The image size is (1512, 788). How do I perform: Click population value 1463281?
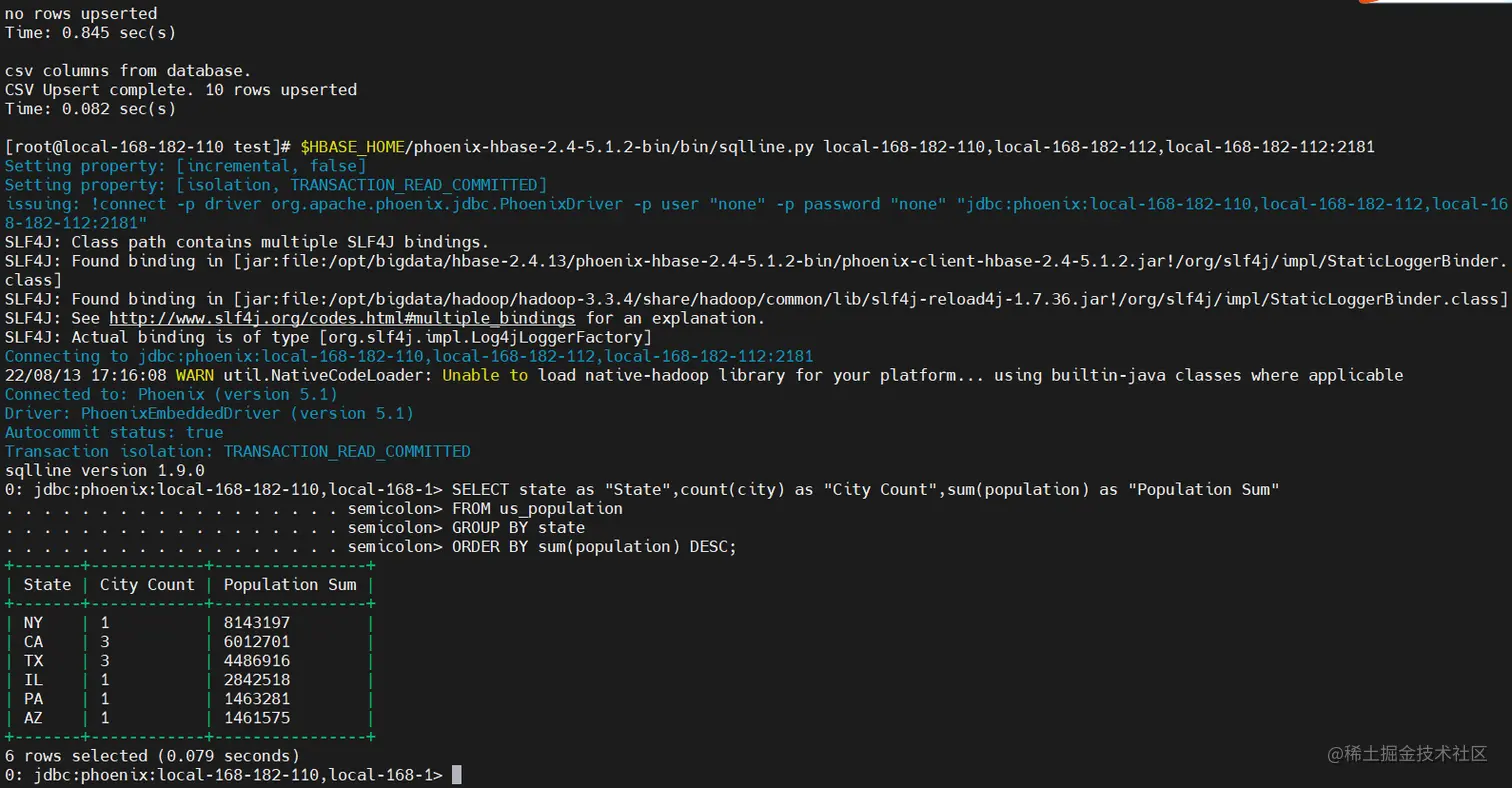point(257,699)
